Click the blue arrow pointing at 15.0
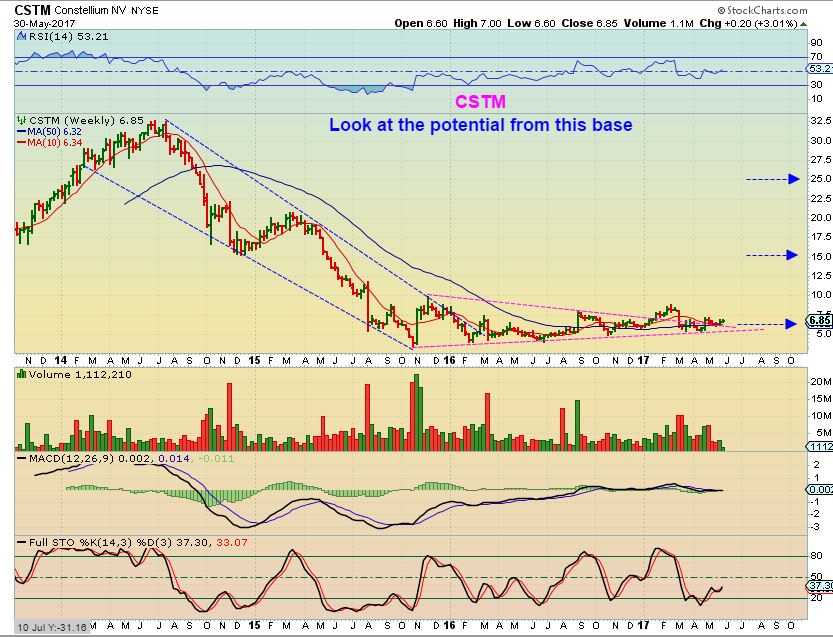Image resolution: width=833 pixels, height=637 pixels. tap(772, 256)
